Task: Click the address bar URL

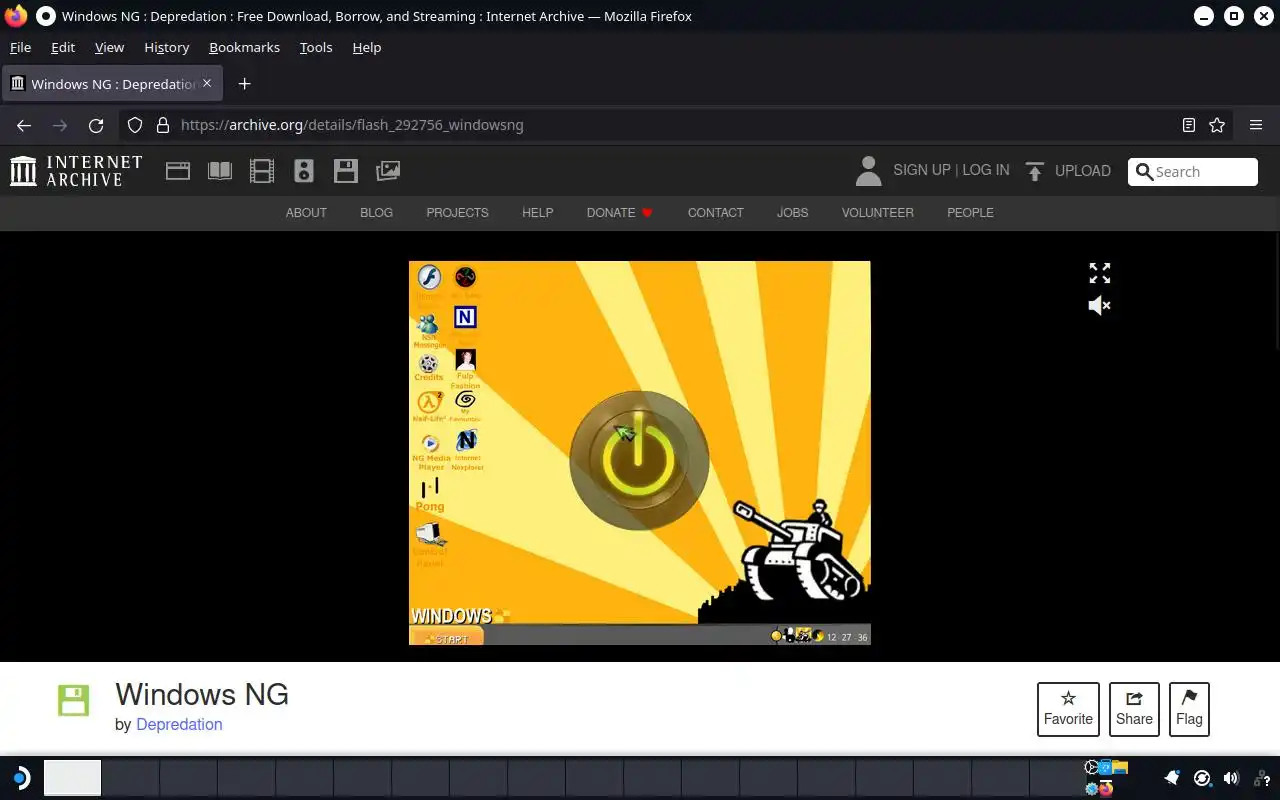Action: click(352, 125)
